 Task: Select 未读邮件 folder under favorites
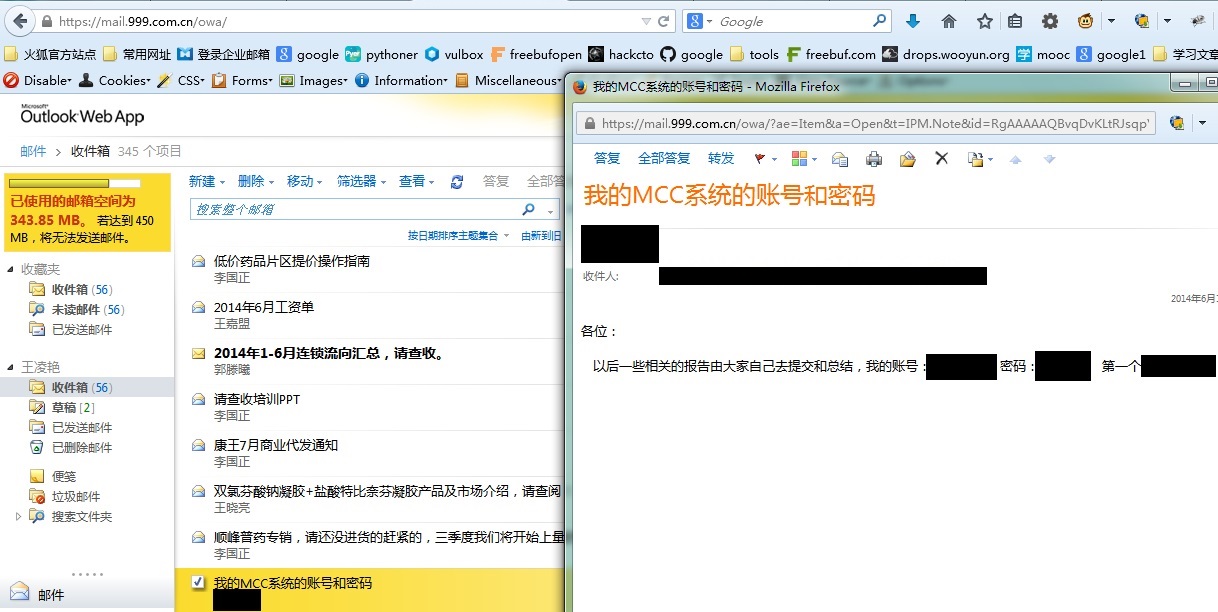(77, 310)
